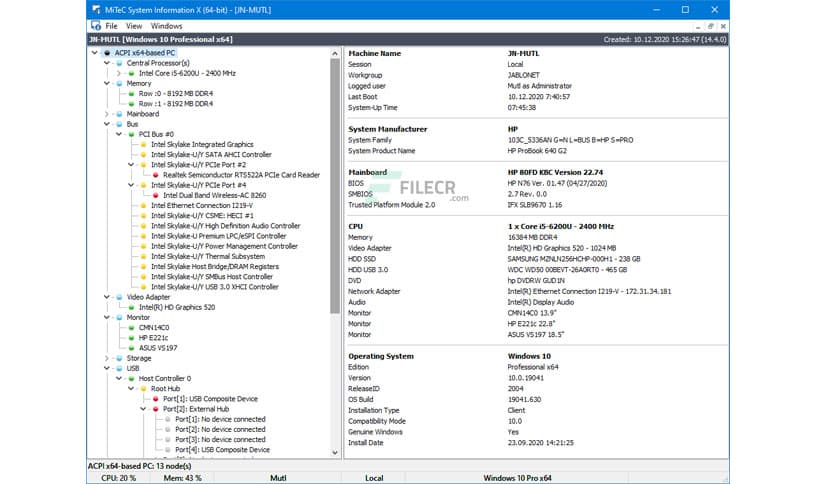This screenshot has width=836, height=484.
Task: Collapse the PCI Bus #0 node
Action: tap(119, 134)
